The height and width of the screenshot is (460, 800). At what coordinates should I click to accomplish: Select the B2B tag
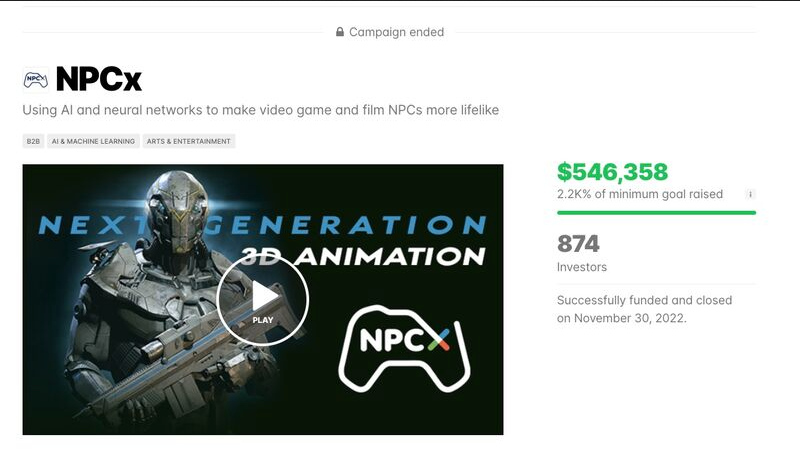33,141
